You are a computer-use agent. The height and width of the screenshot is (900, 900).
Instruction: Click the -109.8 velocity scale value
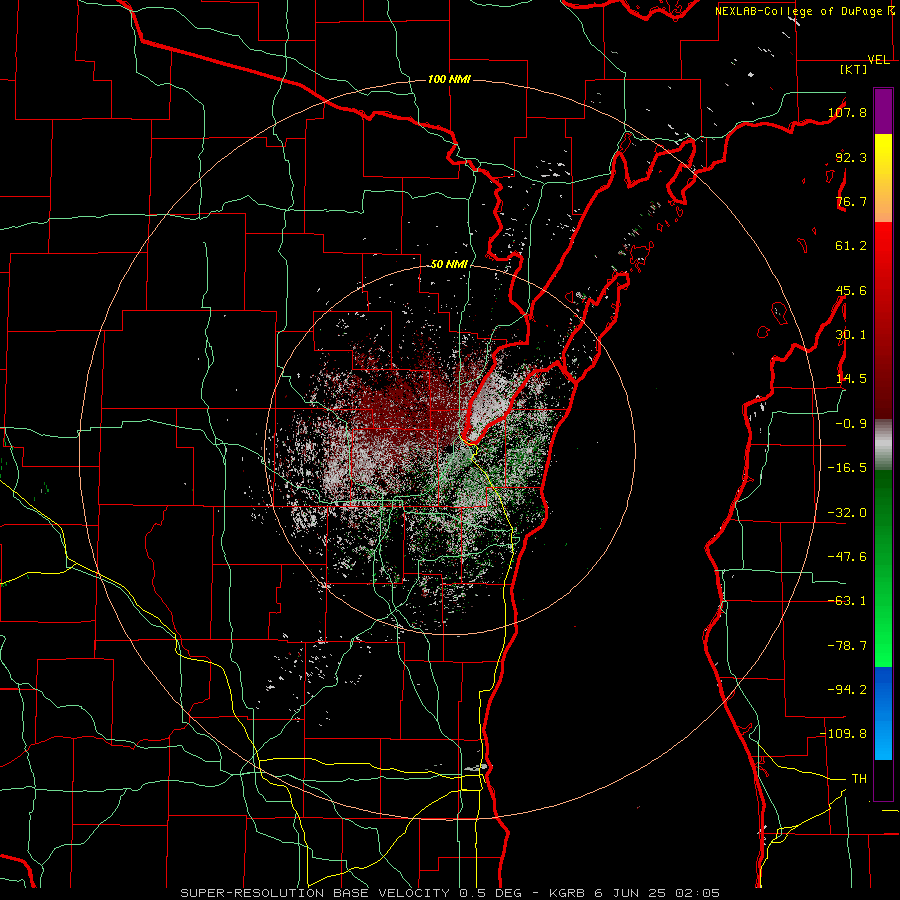coord(844,734)
